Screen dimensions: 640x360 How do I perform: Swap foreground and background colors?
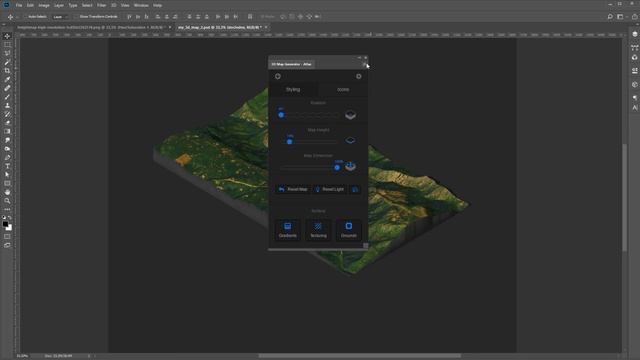pyautogui.click(x=10, y=218)
